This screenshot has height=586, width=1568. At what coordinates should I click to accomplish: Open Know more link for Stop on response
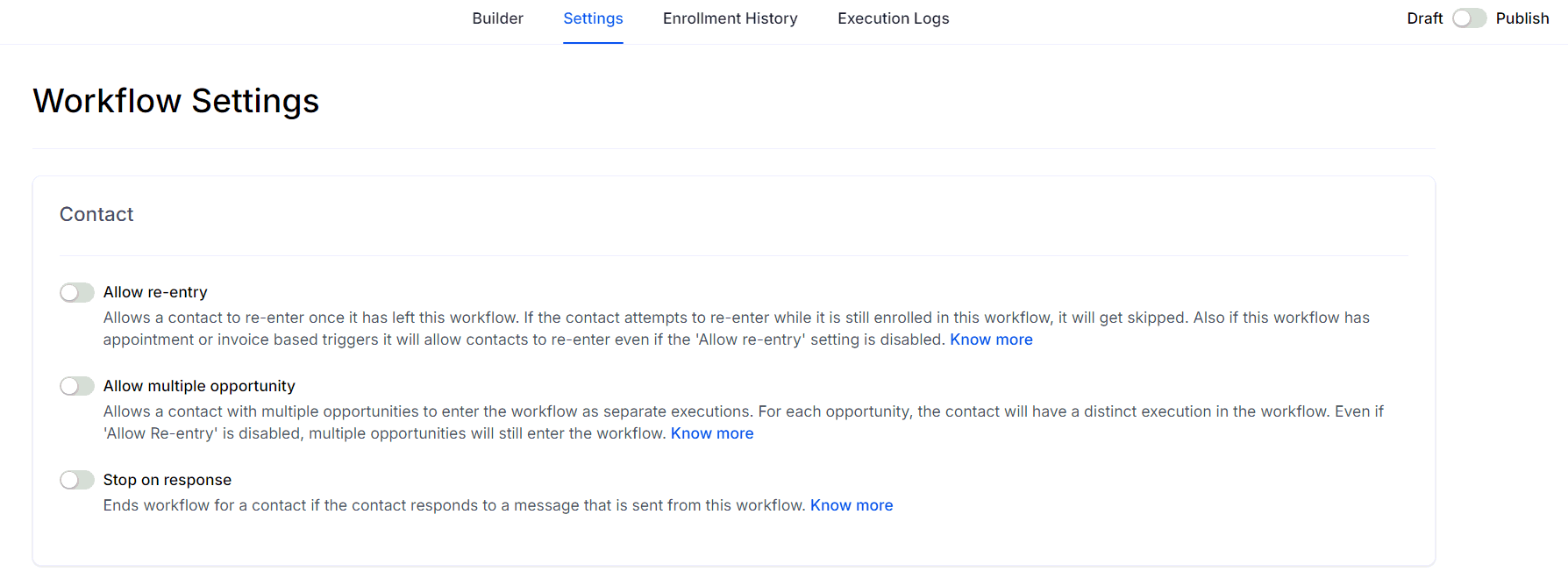(851, 505)
